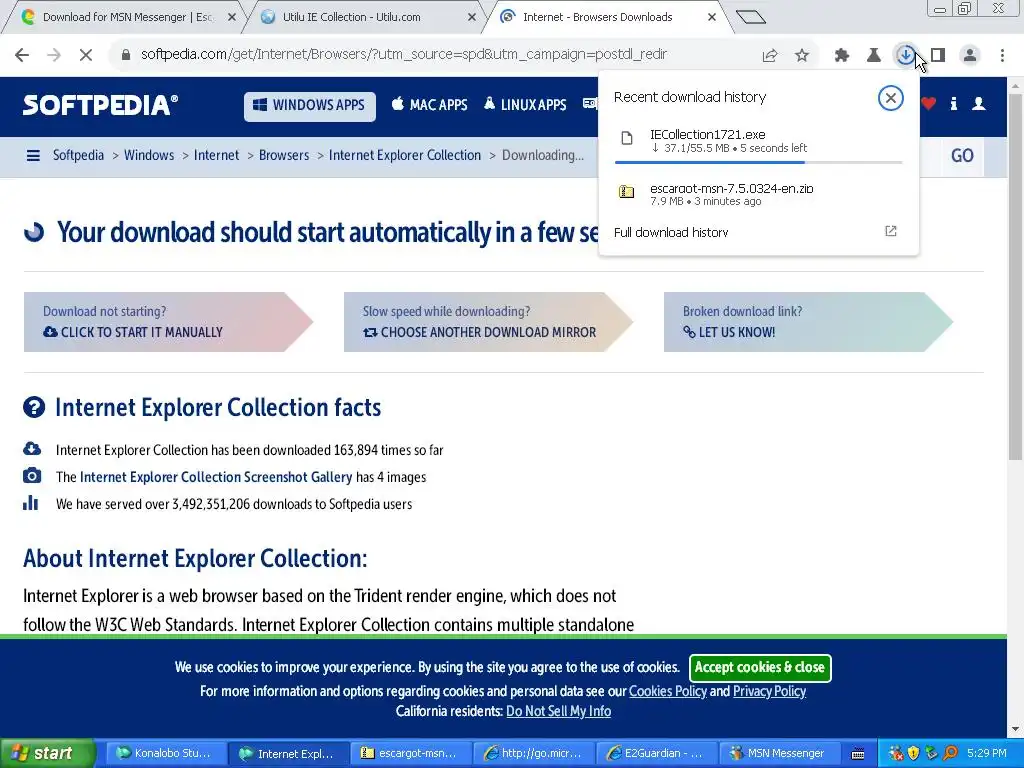Viewport: 1024px width, 768px height.
Task: Open the Linux Apps section
Action: pos(525,104)
